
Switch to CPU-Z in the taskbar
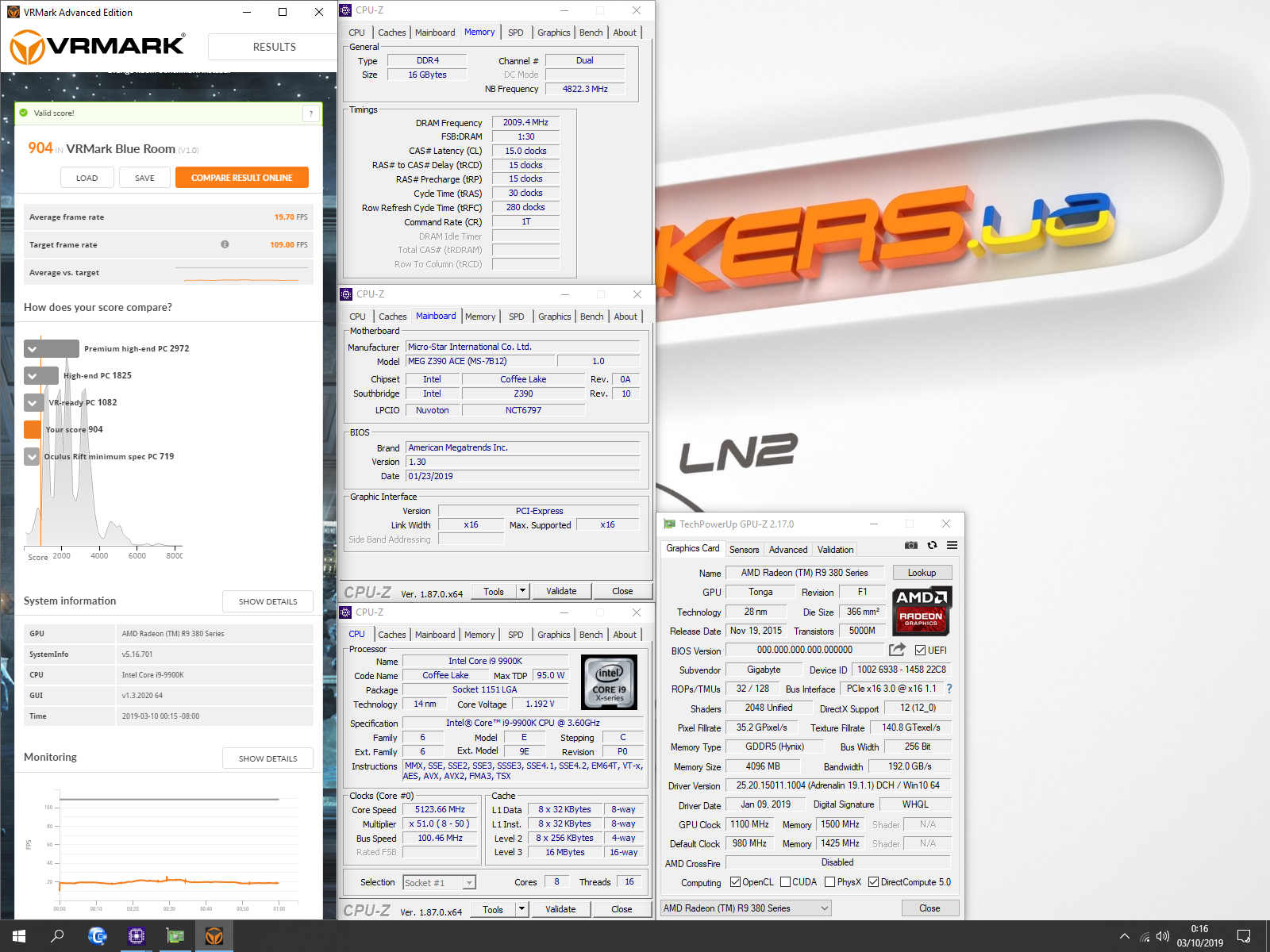coord(136,936)
